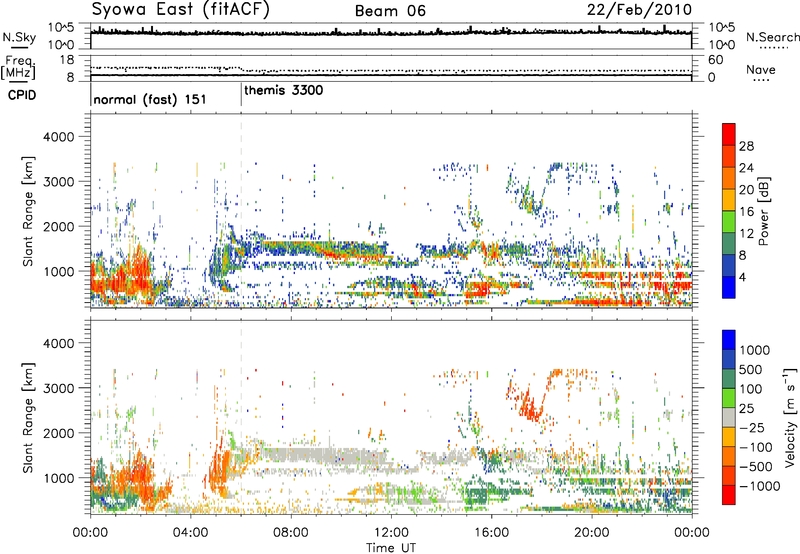Click the '28' tick on the power colorbar
Viewport: 800px width, 554px height.
point(746,146)
